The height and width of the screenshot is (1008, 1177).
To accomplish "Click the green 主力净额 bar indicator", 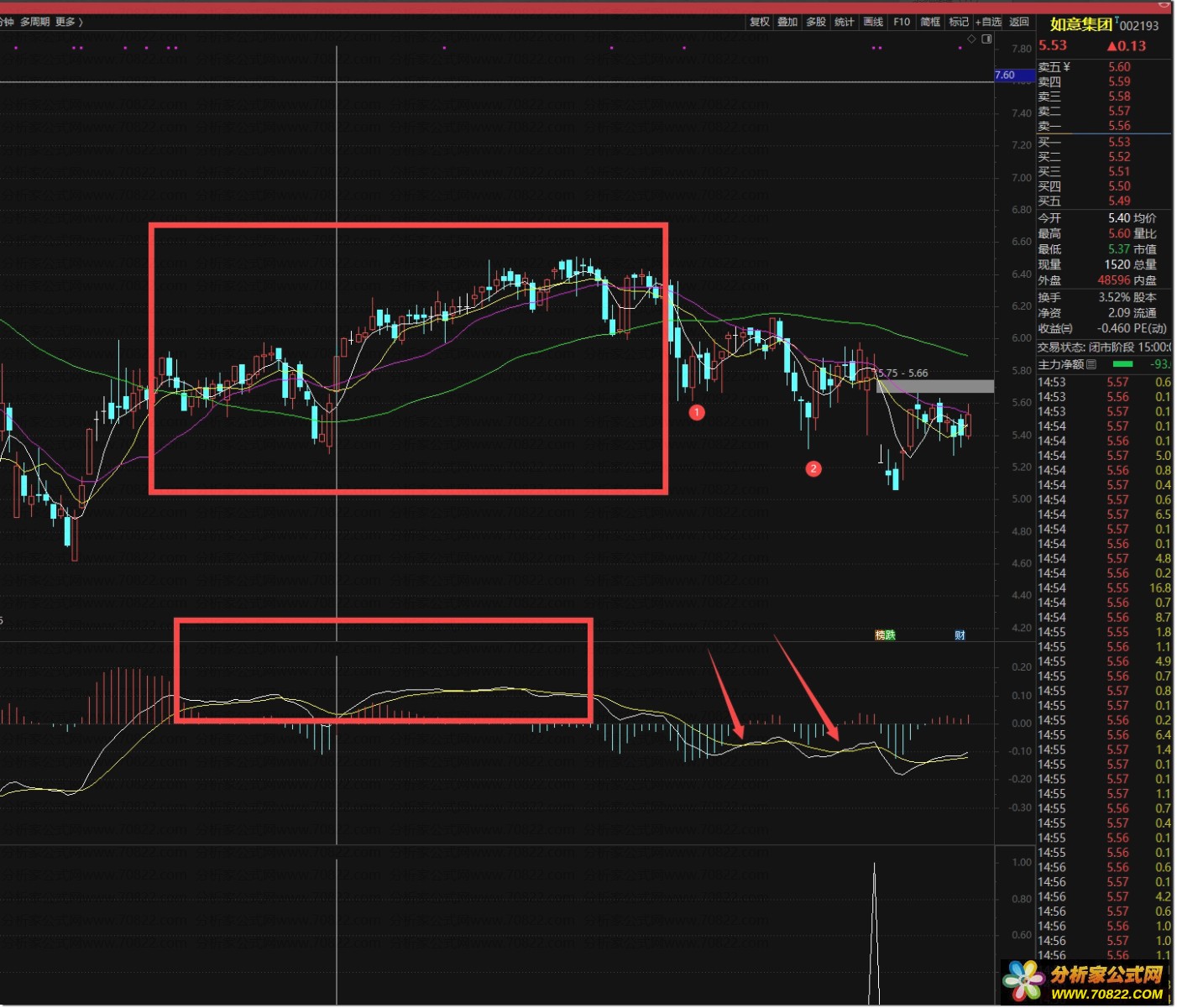I will [x=1122, y=364].
